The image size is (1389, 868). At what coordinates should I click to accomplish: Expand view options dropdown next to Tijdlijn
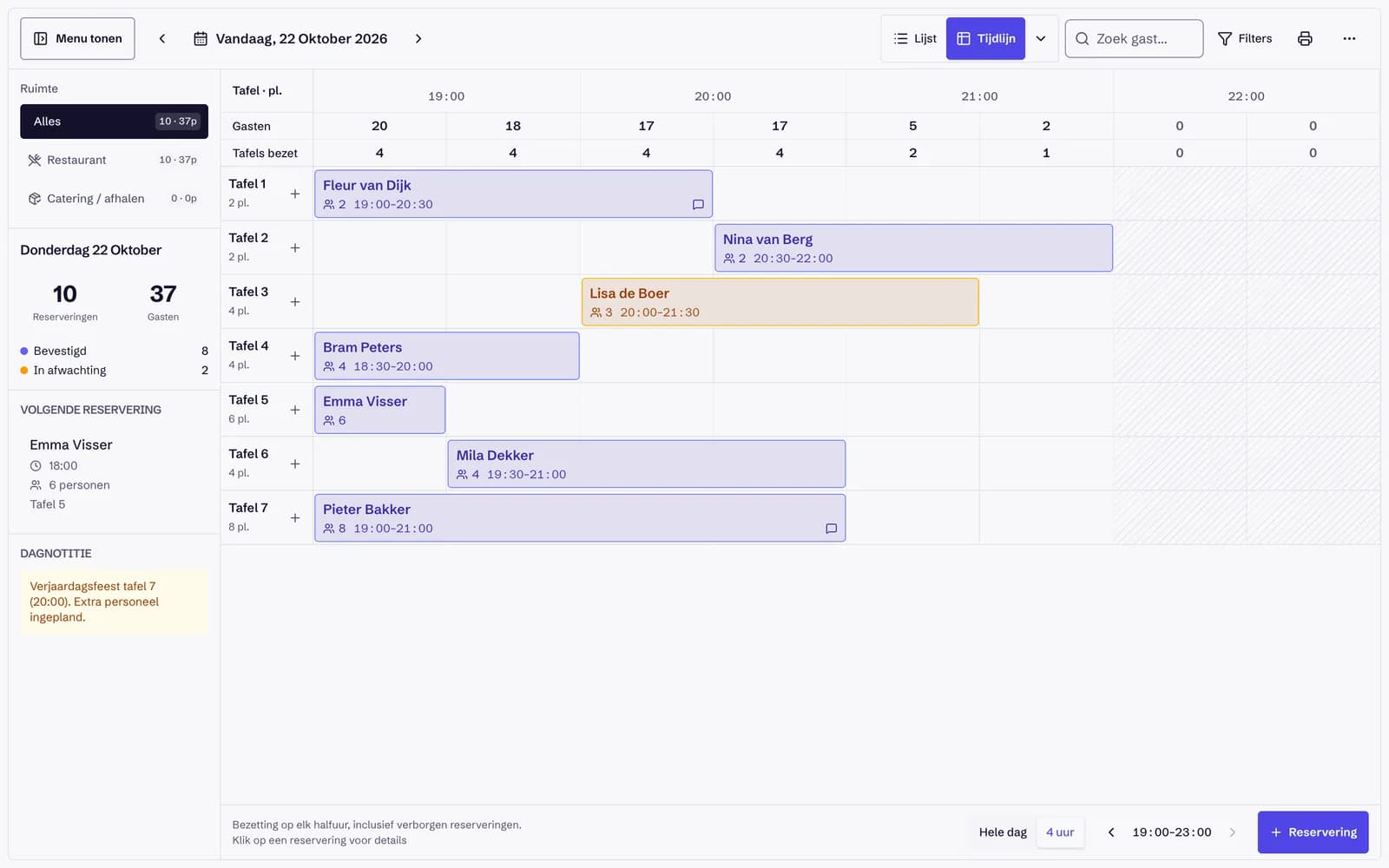[x=1041, y=38]
